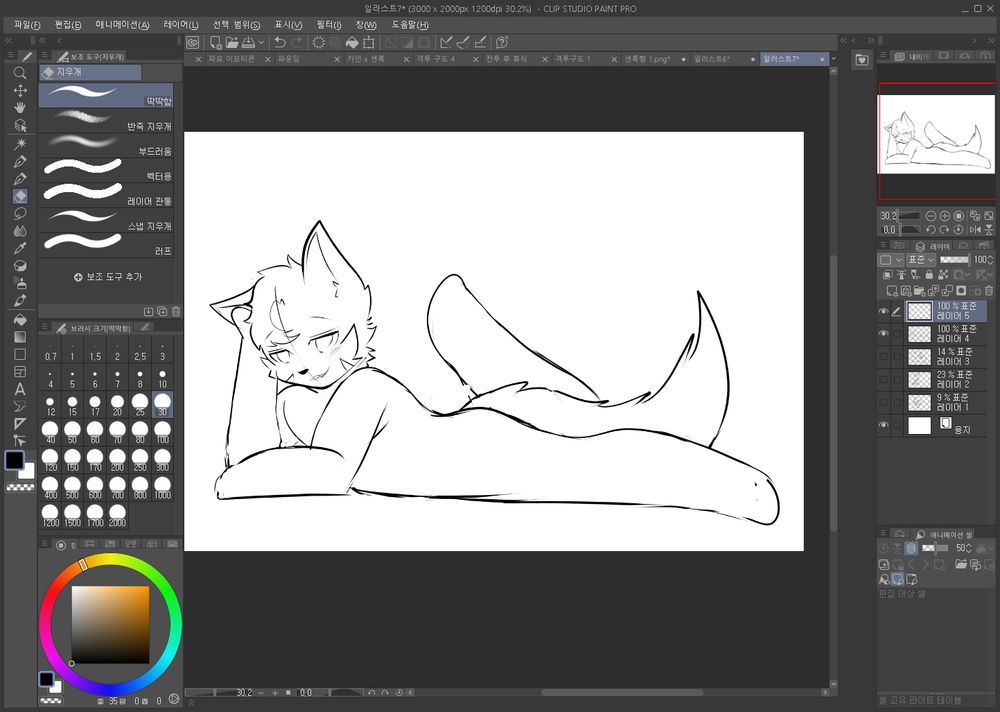
Task: Open the 표준 blending mode dropdown
Action: tap(921, 260)
